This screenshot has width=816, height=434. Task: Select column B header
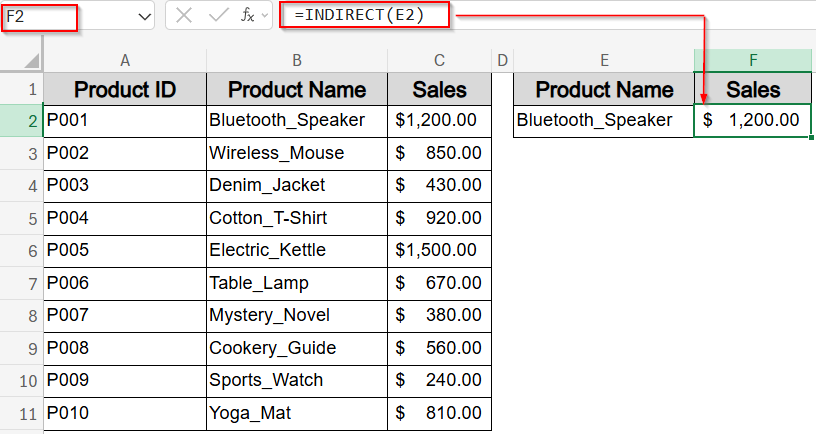[297, 60]
